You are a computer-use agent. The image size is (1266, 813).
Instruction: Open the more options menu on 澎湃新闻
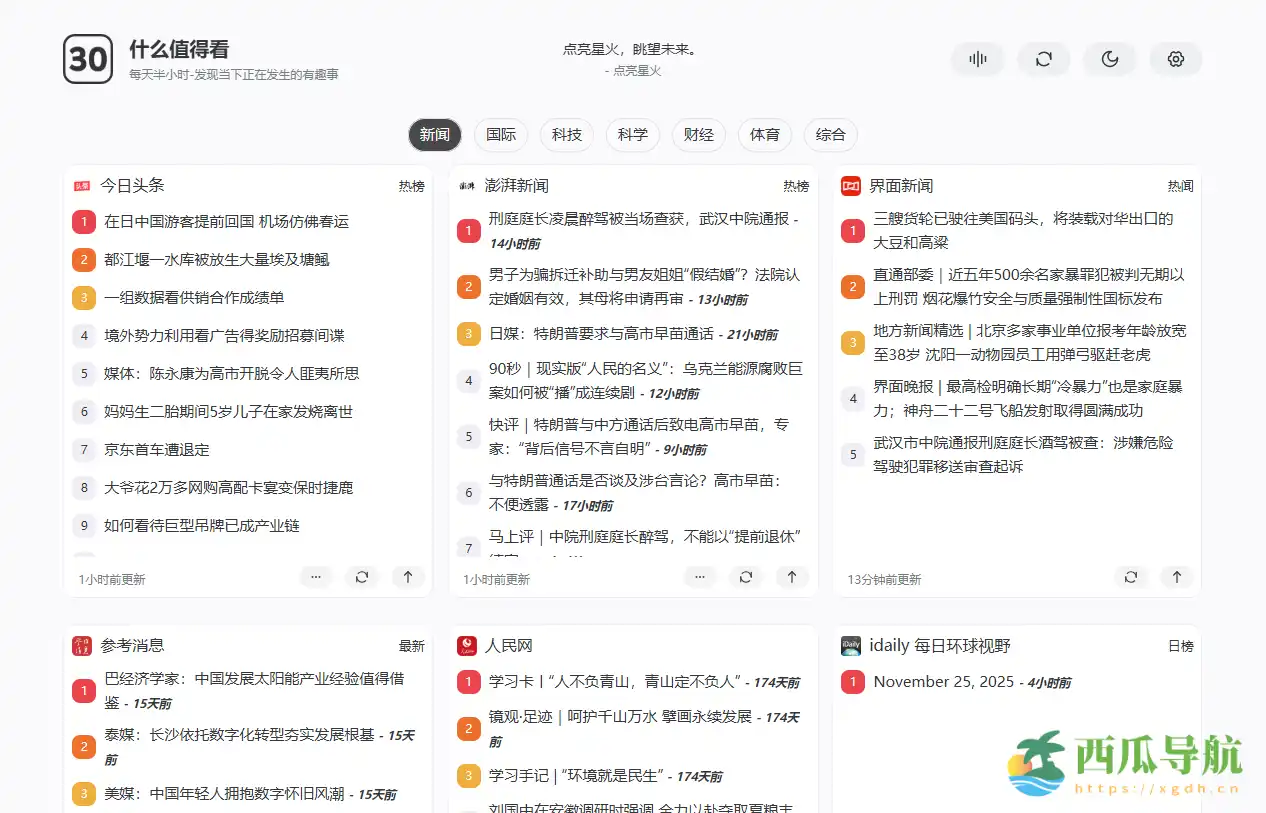tap(700, 577)
